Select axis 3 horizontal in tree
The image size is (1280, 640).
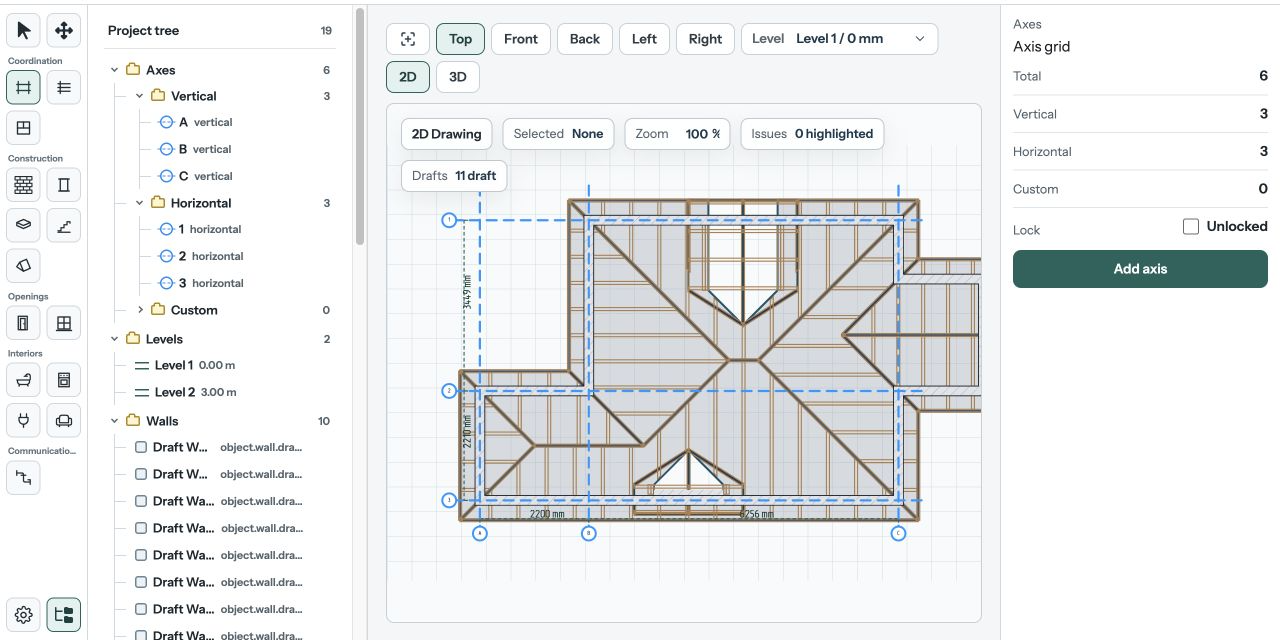pos(211,283)
